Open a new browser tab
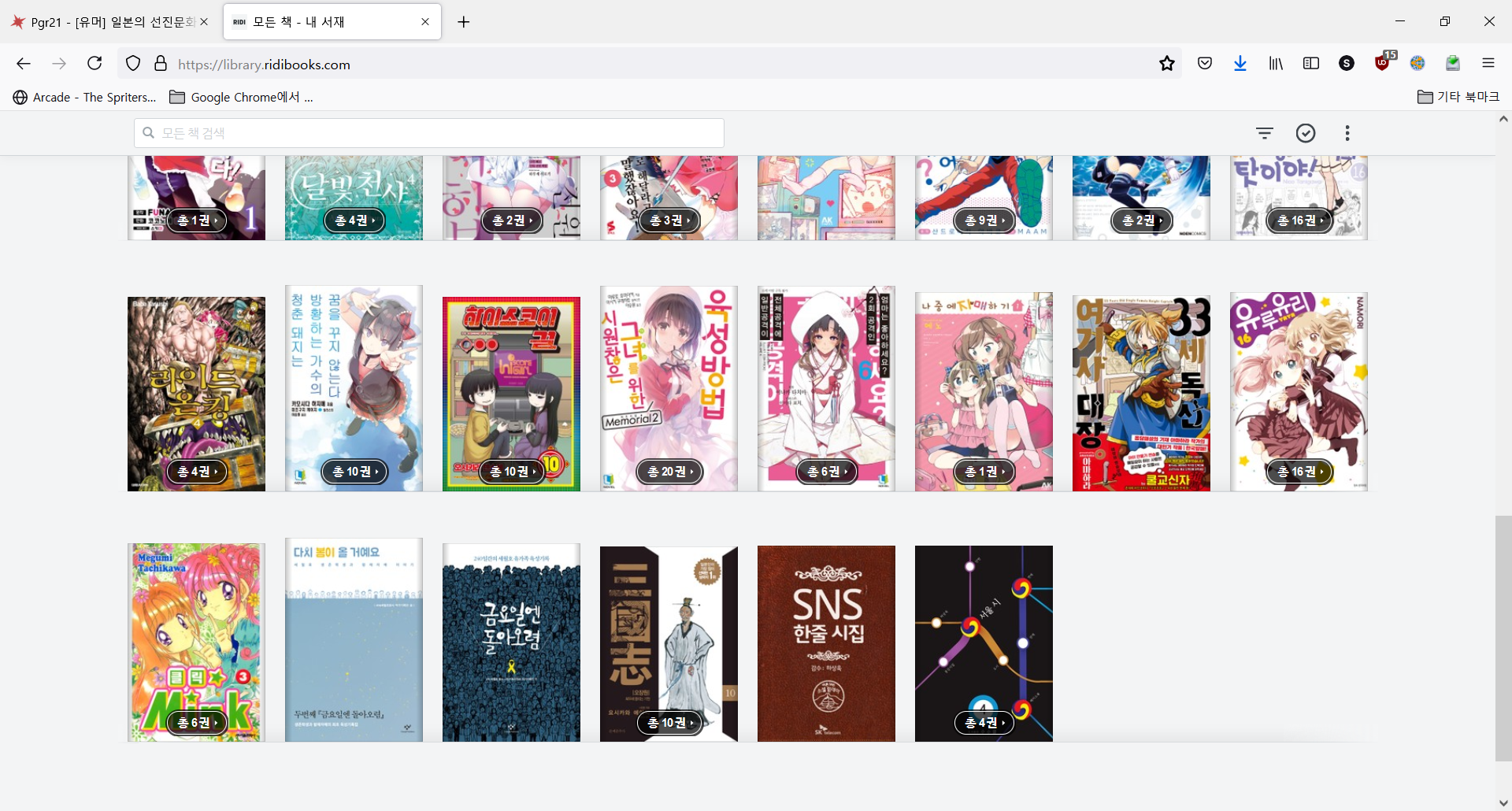1512x811 pixels. 464,22
